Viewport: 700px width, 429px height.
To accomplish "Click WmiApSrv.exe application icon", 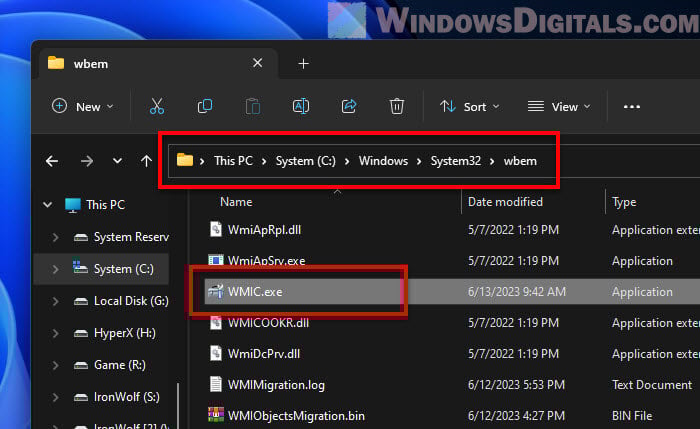I will click(216, 260).
